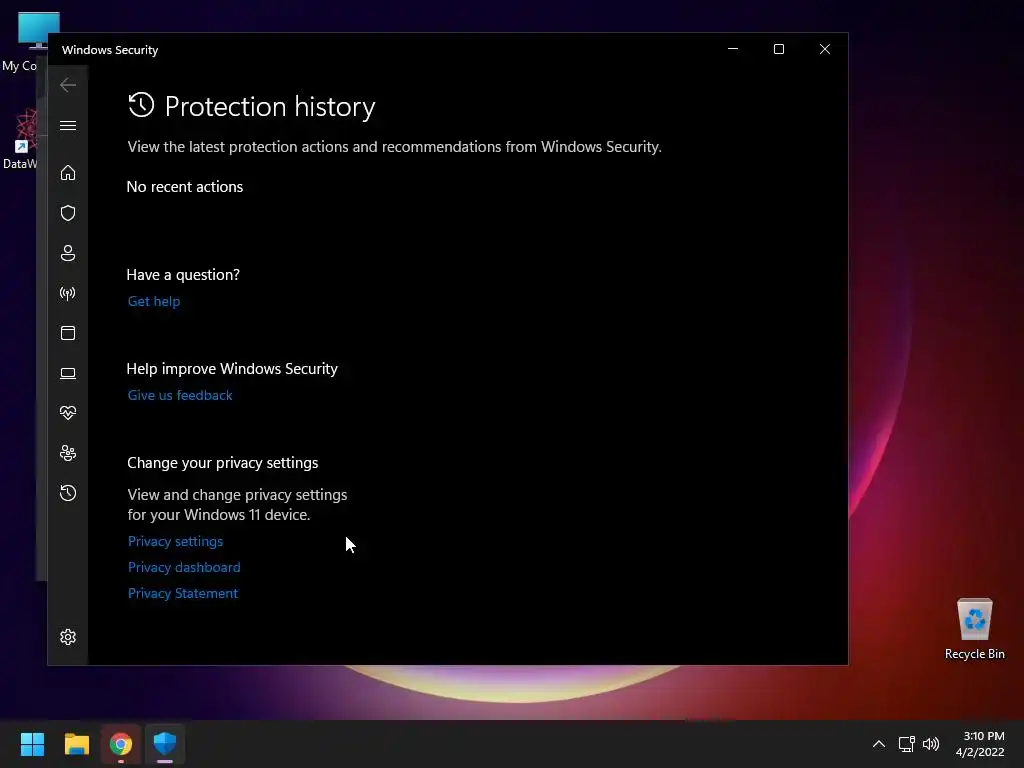Close the Windows Security window
The width and height of the screenshot is (1024, 768).
click(825, 49)
